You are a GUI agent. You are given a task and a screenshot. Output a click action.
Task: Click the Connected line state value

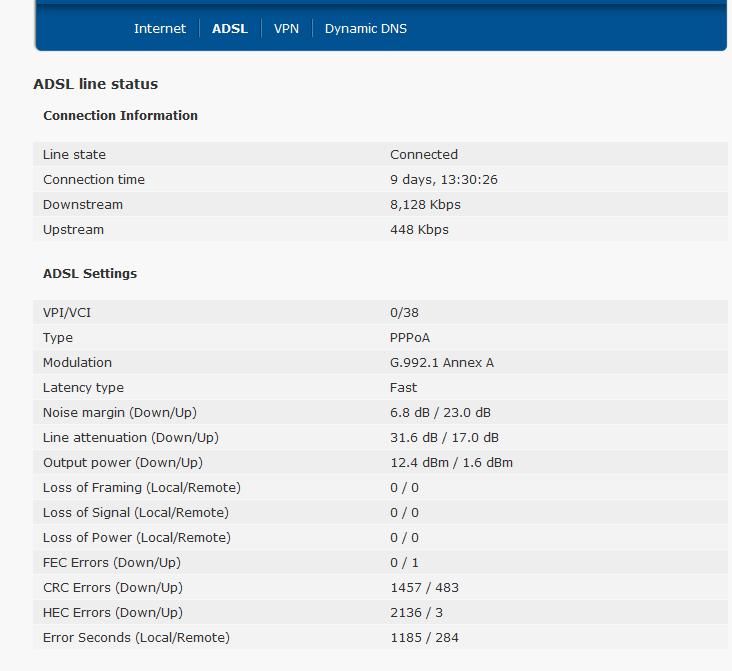point(424,155)
